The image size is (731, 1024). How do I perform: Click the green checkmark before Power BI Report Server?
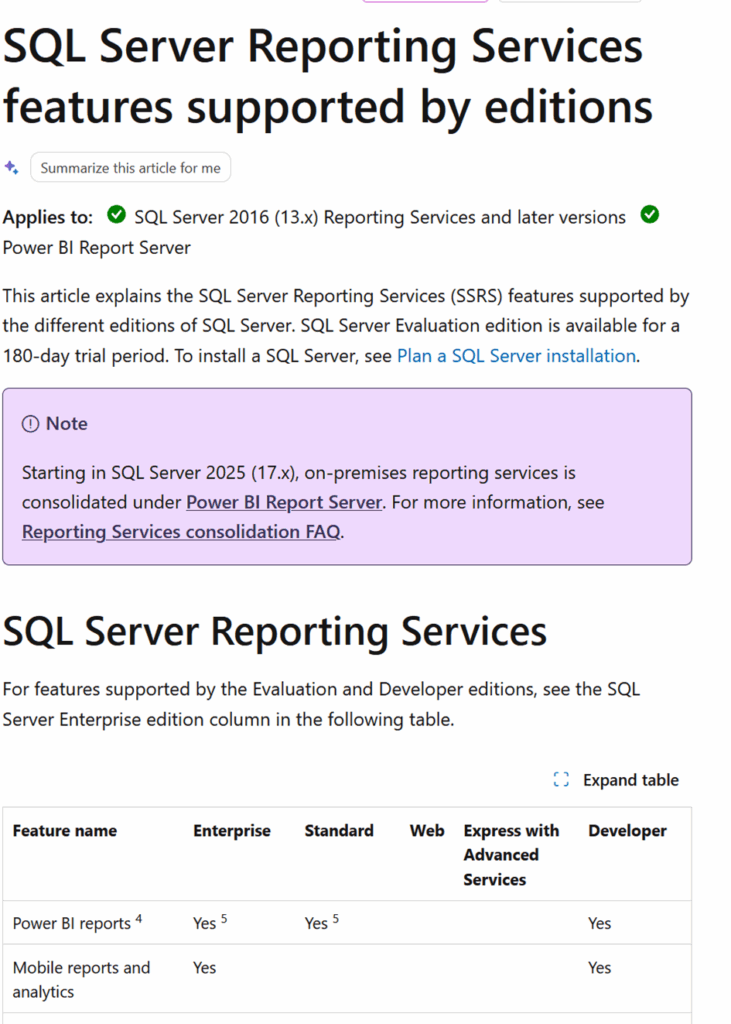coord(649,215)
